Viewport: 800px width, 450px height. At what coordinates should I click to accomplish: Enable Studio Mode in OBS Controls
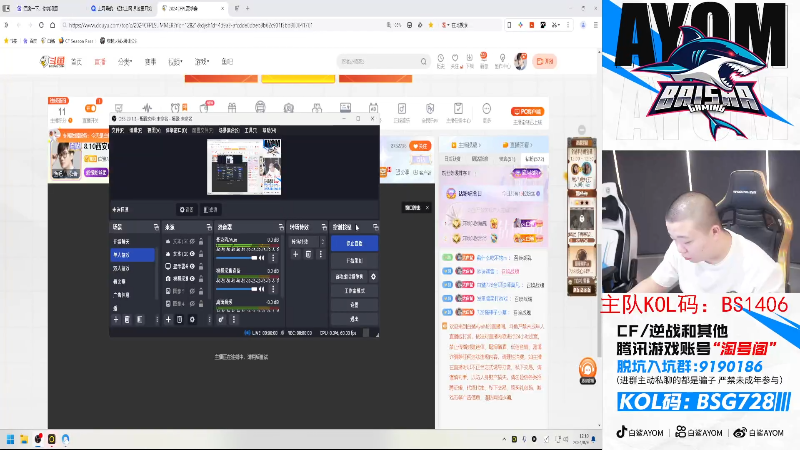(355, 291)
